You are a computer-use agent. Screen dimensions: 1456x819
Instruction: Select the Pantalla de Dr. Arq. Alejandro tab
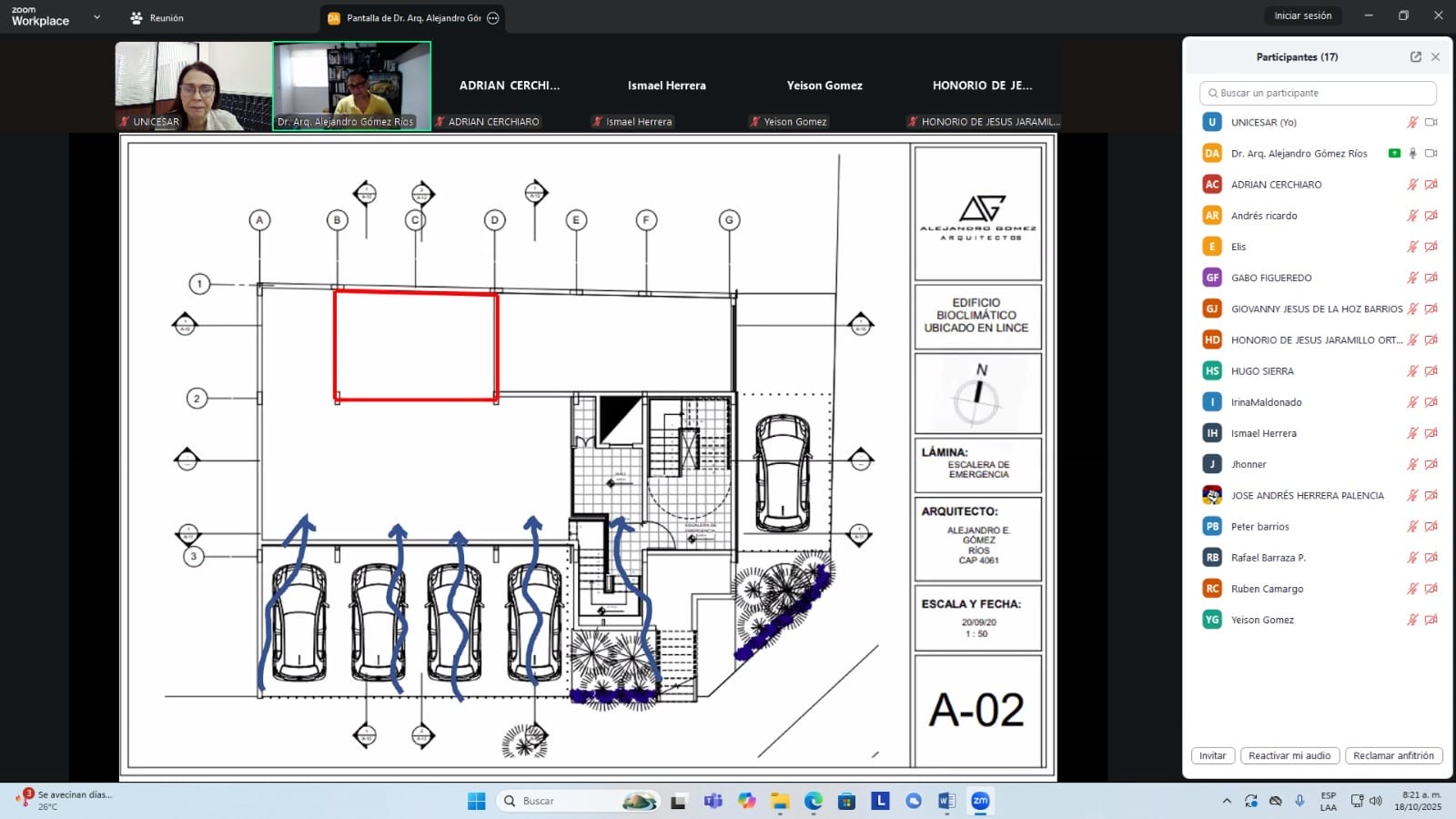point(405,18)
